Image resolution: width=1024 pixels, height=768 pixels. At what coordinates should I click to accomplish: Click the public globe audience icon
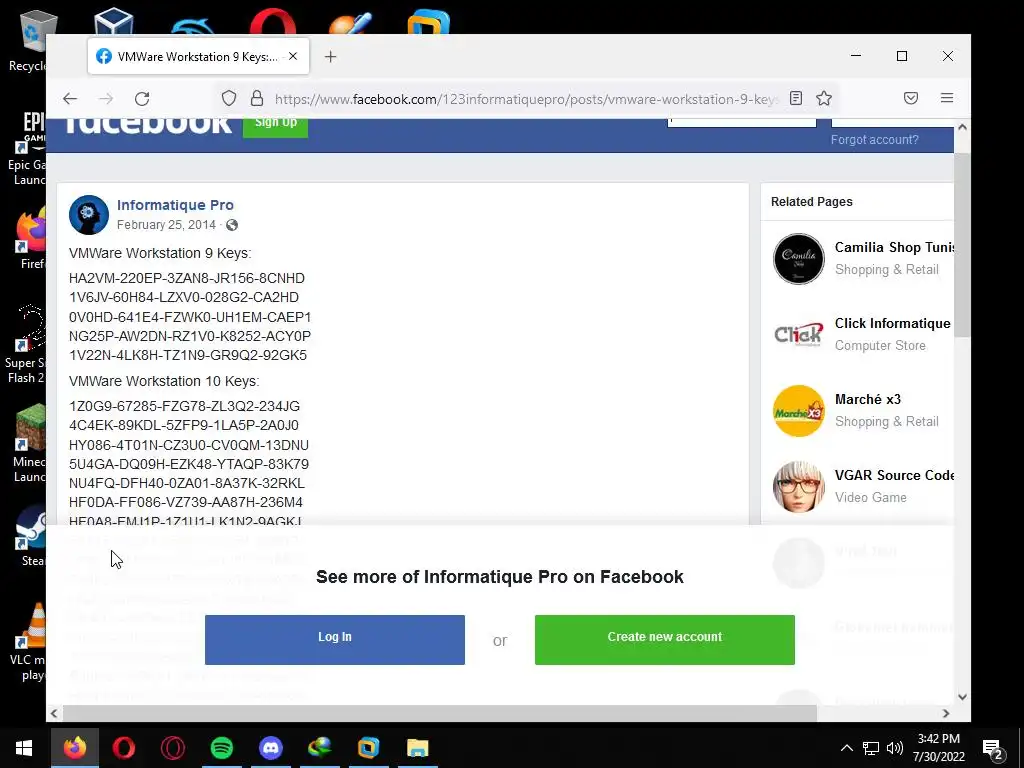click(x=232, y=225)
